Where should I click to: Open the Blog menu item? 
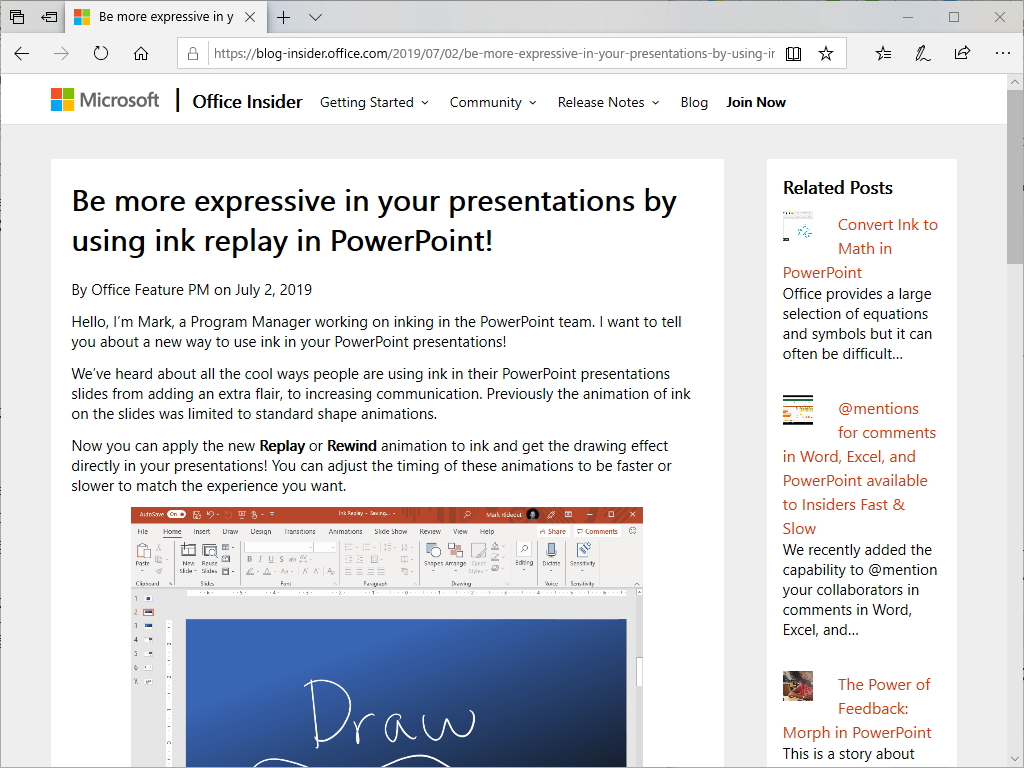click(x=694, y=103)
